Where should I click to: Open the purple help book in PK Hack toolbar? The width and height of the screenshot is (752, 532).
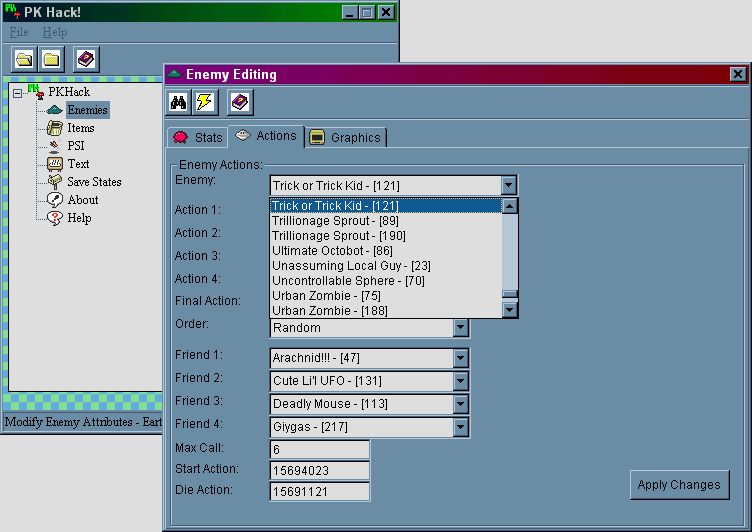tap(86, 59)
